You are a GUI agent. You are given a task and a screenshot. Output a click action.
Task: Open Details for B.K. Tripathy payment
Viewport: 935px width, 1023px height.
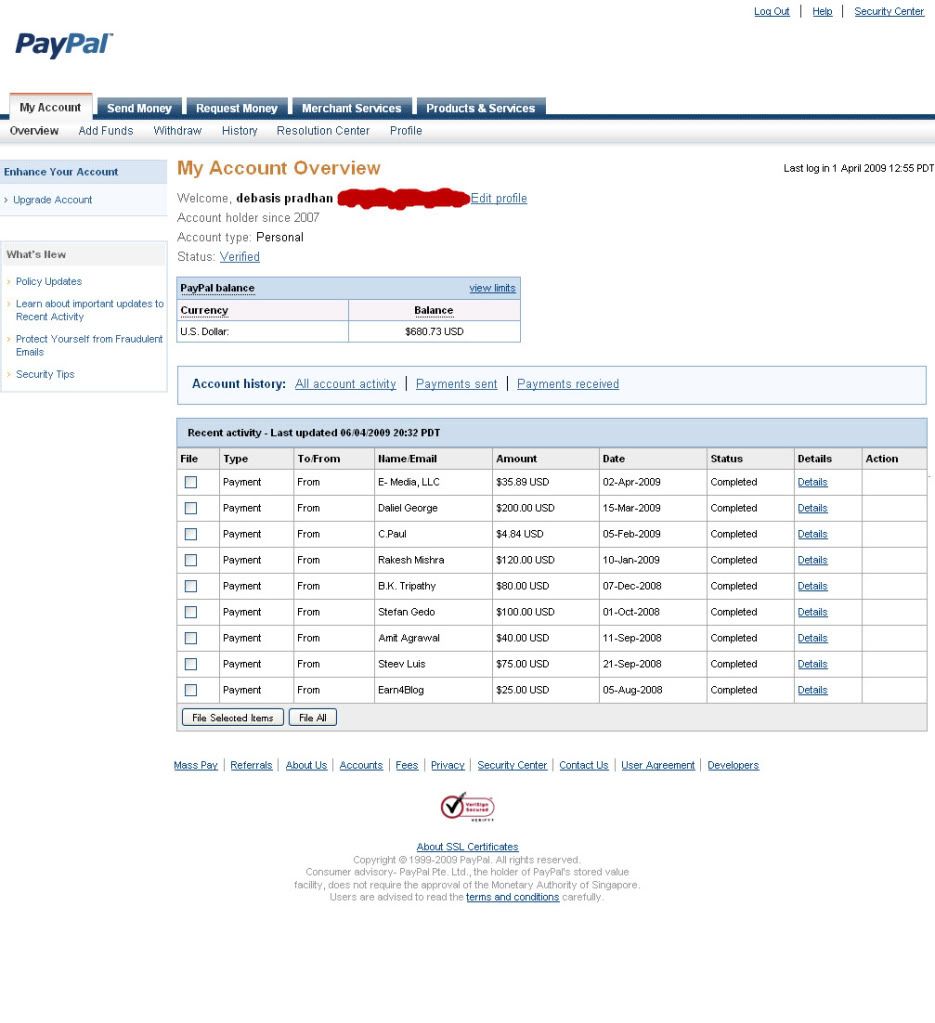coord(812,587)
